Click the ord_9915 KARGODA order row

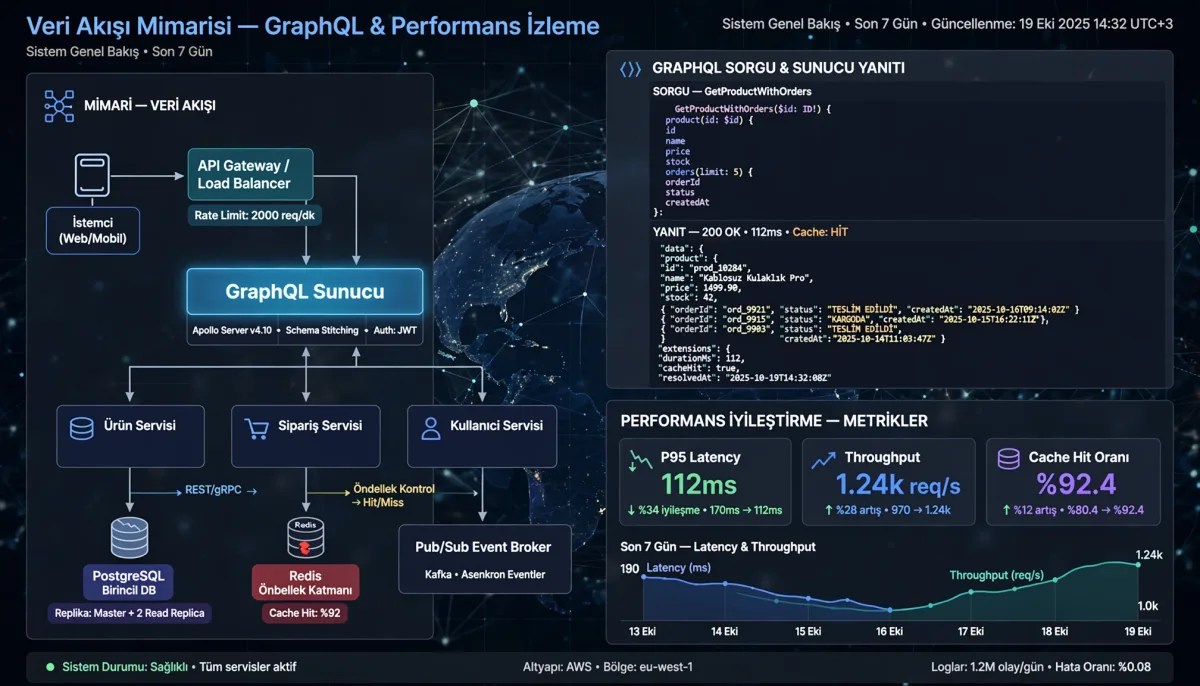tap(854, 319)
